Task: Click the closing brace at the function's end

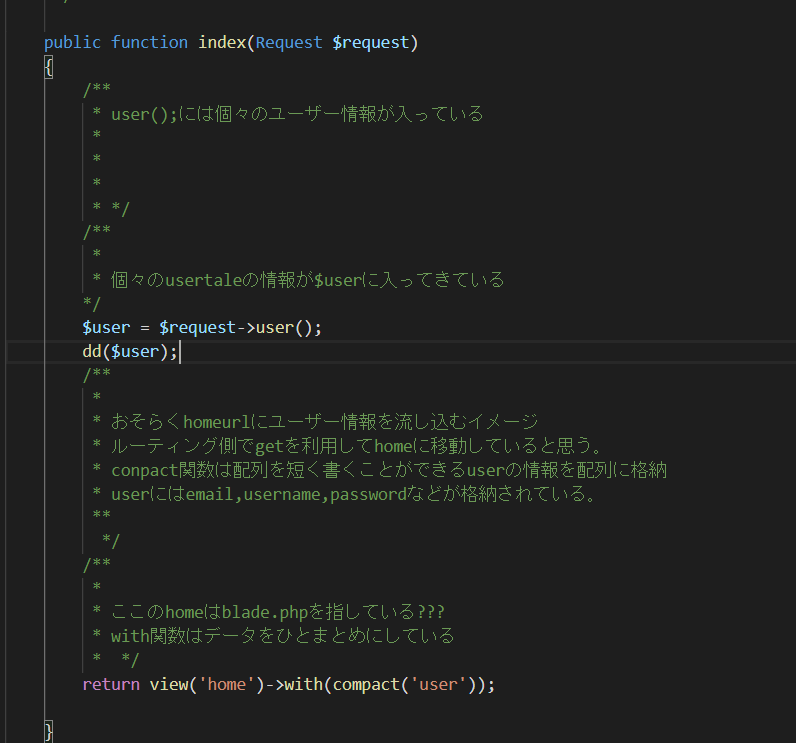Action: tap(49, 731)
